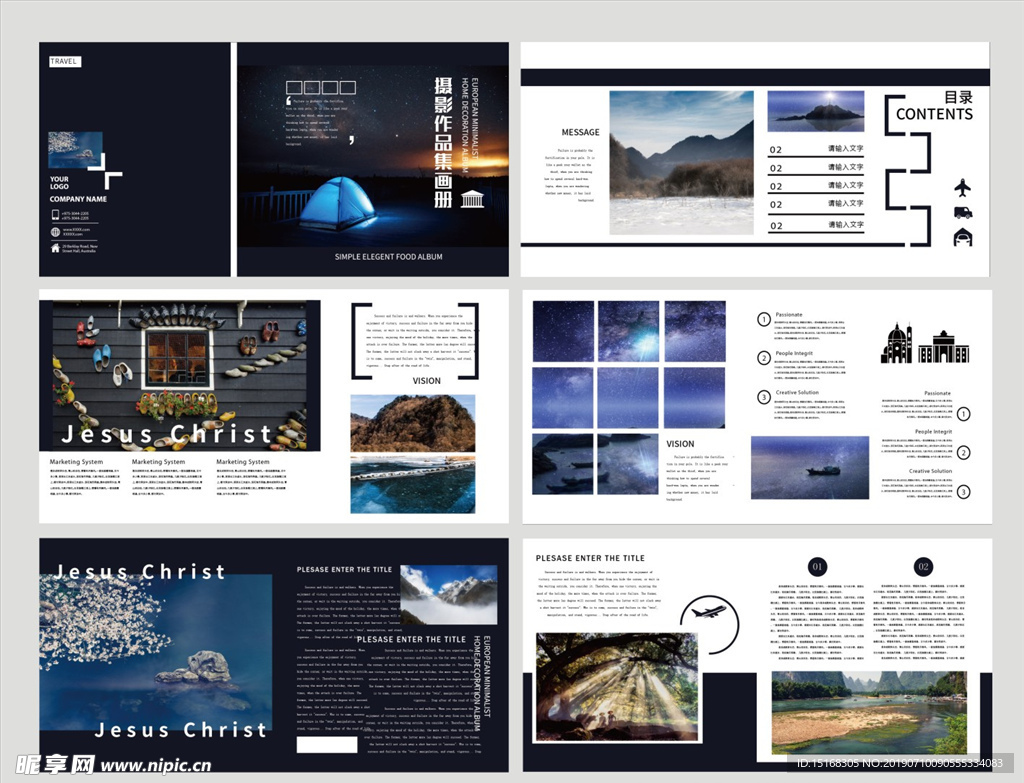Select the blue tent cover photo
Image resolution: width=1024 pixels, height=783 pixels.
tap(372, 157)
